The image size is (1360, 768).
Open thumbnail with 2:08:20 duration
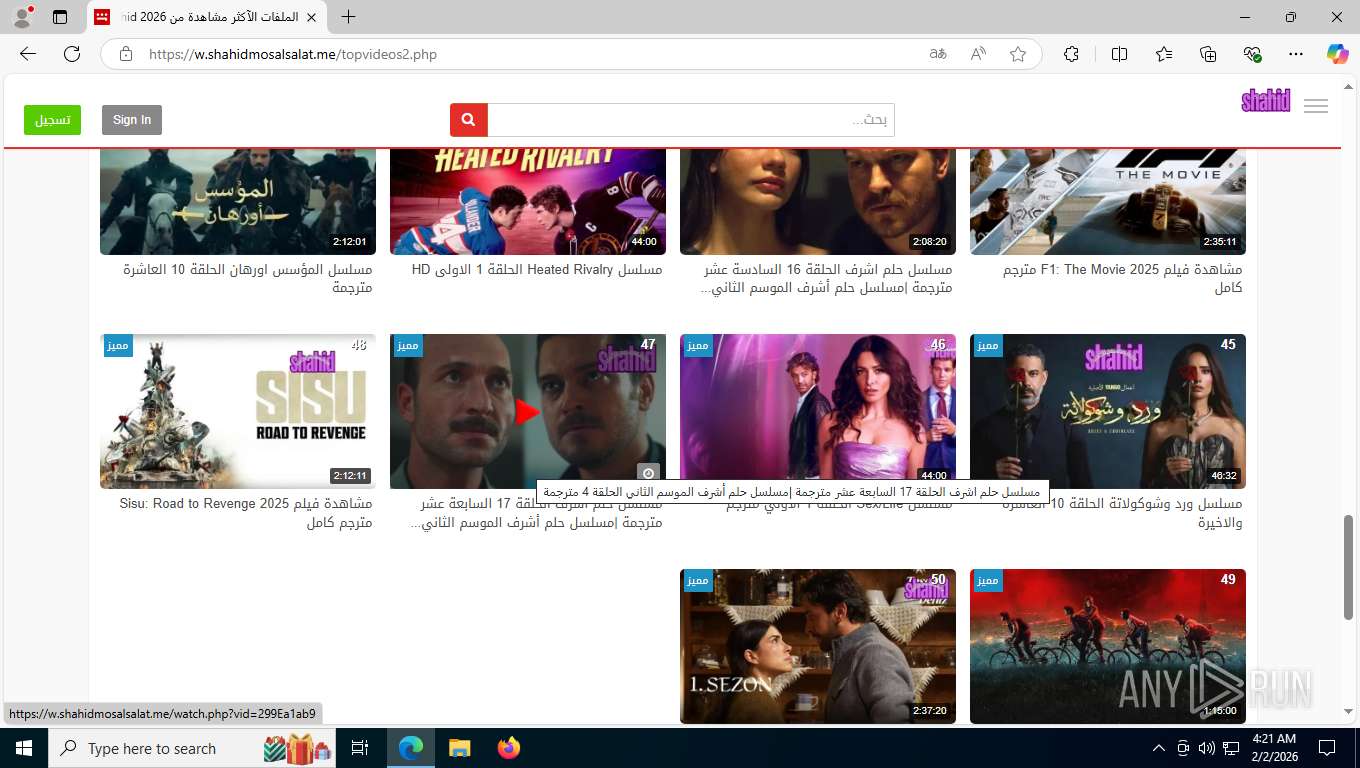tap(818, 202)
